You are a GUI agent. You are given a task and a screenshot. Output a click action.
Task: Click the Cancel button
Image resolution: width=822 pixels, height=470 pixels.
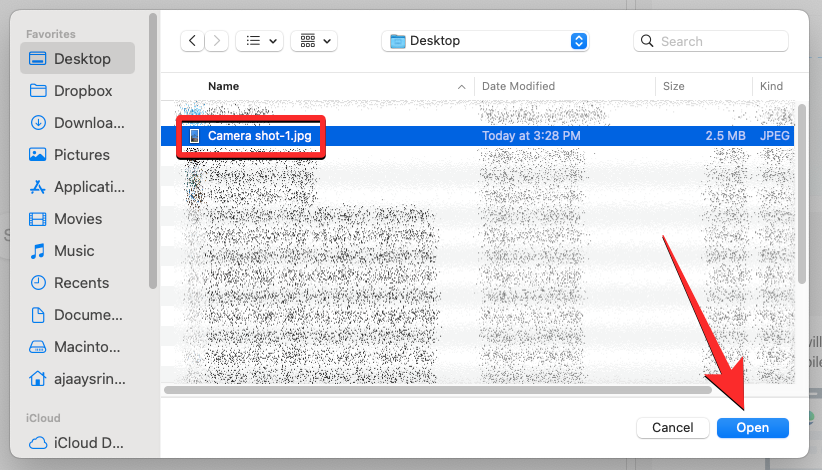pyautogui.click(x=672, y=428)
